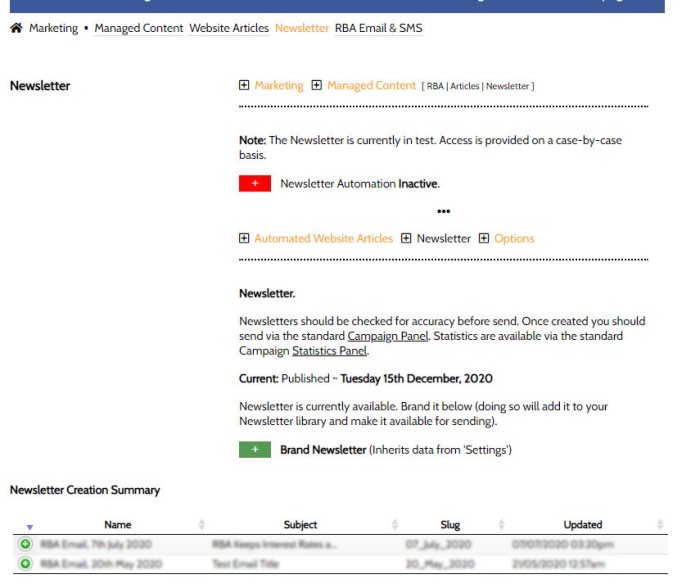
Task: Click the three-dot ellipsis separator
Action: [444, 211]
